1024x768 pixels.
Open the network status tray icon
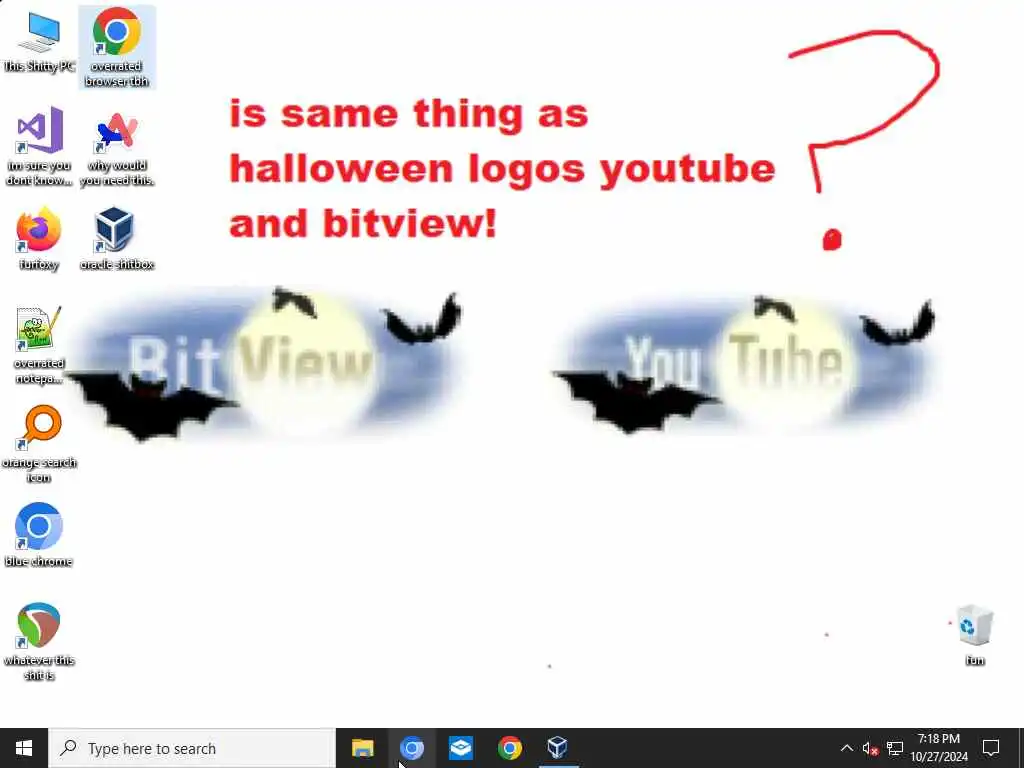(895, 748)
